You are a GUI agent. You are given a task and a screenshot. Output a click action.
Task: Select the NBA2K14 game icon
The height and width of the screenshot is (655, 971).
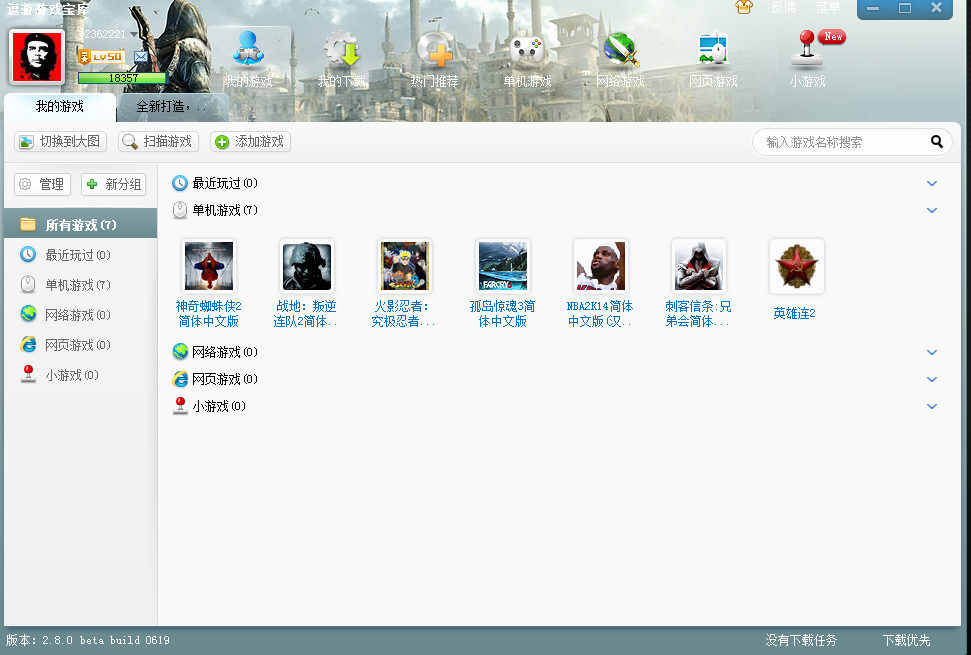(600, 266)
